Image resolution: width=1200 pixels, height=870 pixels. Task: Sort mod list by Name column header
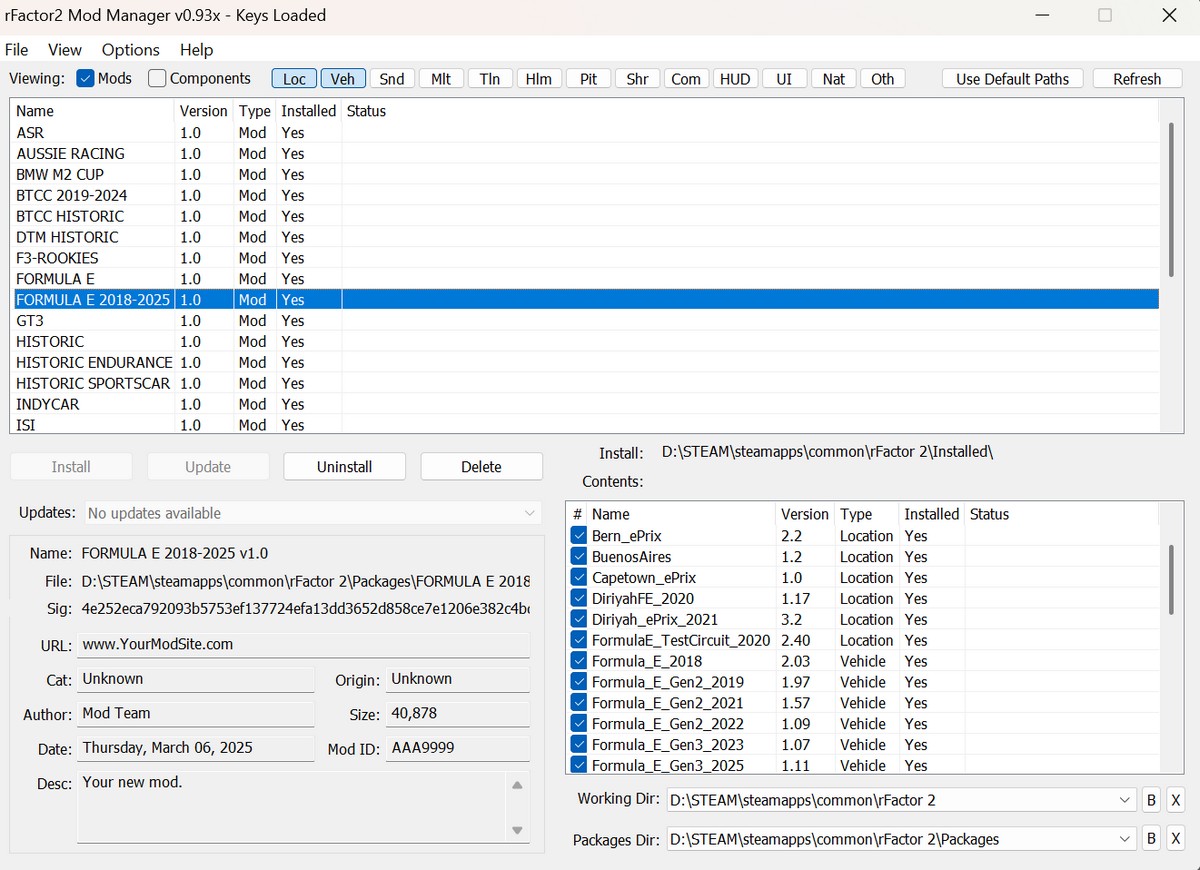92,111
